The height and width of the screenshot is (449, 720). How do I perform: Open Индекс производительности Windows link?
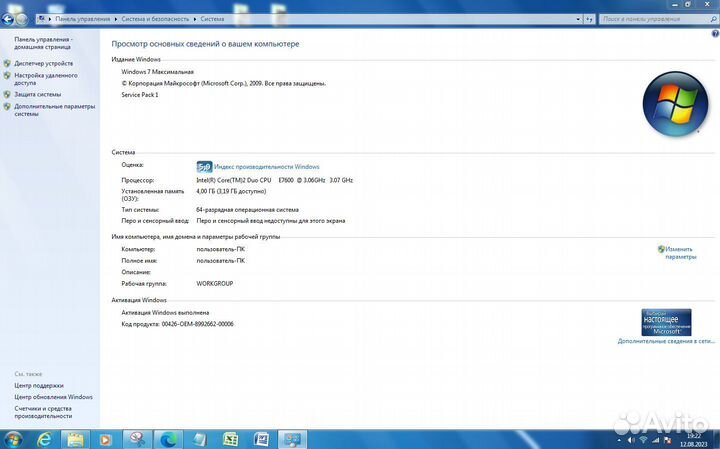coord(267,167)
